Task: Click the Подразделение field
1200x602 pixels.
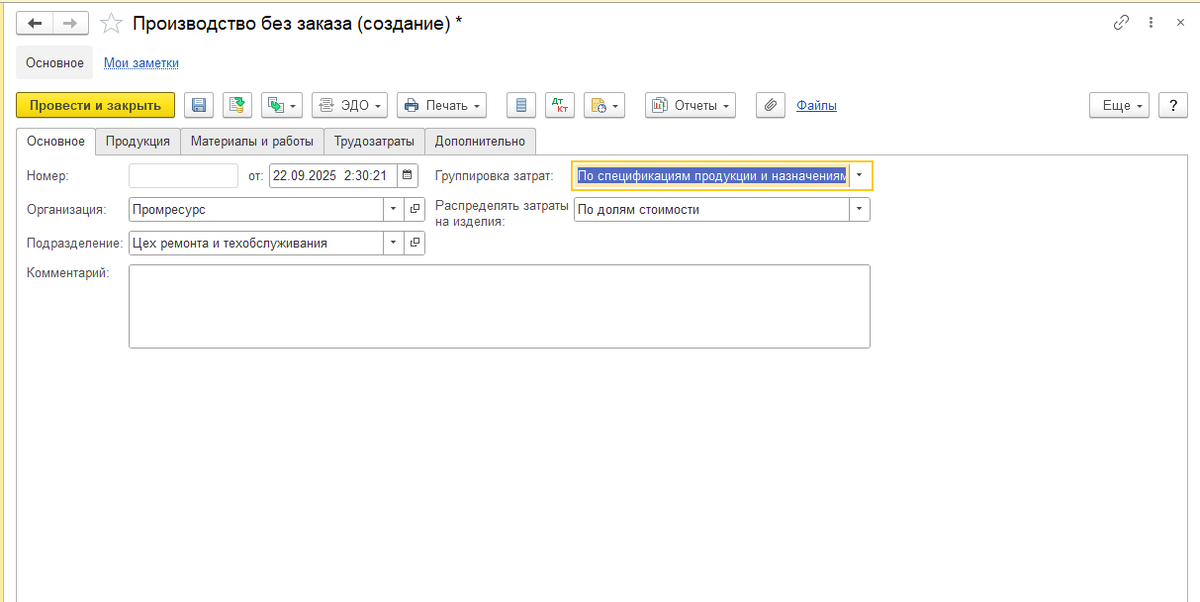Action: [x=256, y=243]
